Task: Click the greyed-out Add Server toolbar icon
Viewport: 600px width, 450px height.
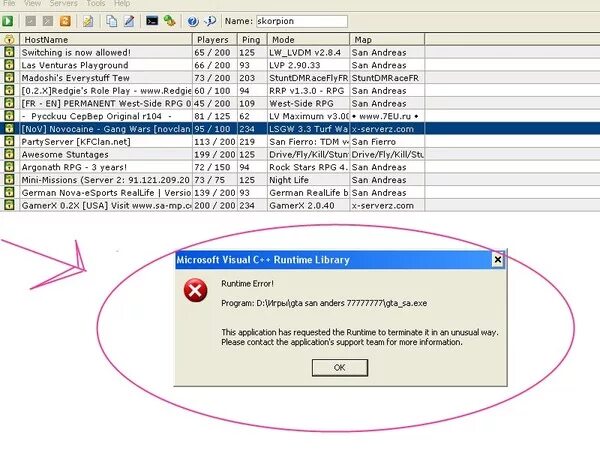Action: click(31, 21)
